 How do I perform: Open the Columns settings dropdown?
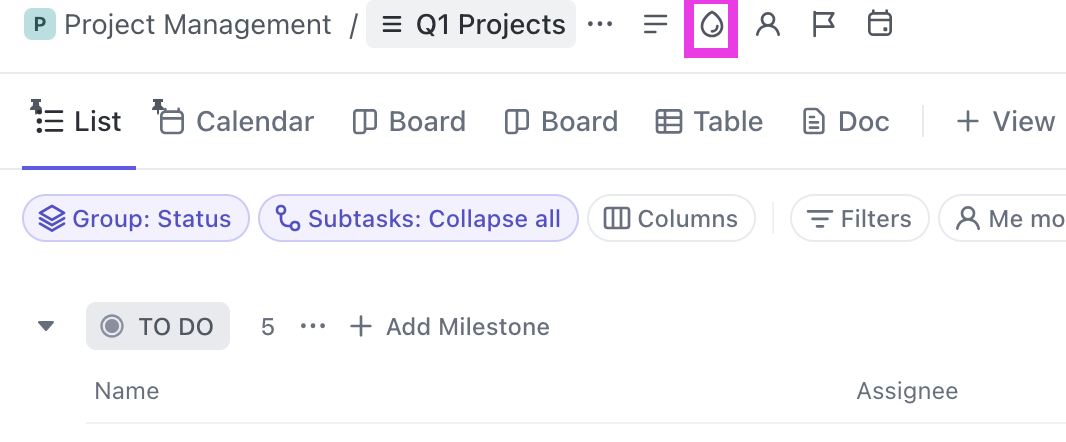click(x=671, y=218)
